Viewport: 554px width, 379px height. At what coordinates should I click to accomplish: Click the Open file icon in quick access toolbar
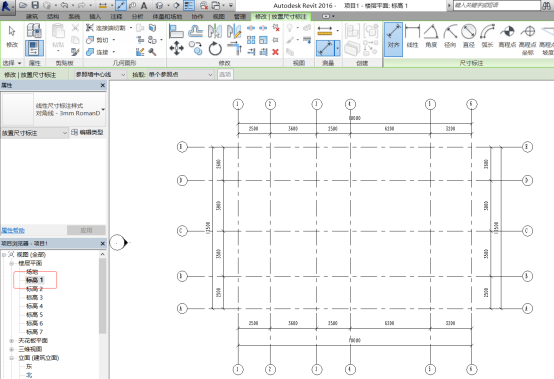click(23, 5)
